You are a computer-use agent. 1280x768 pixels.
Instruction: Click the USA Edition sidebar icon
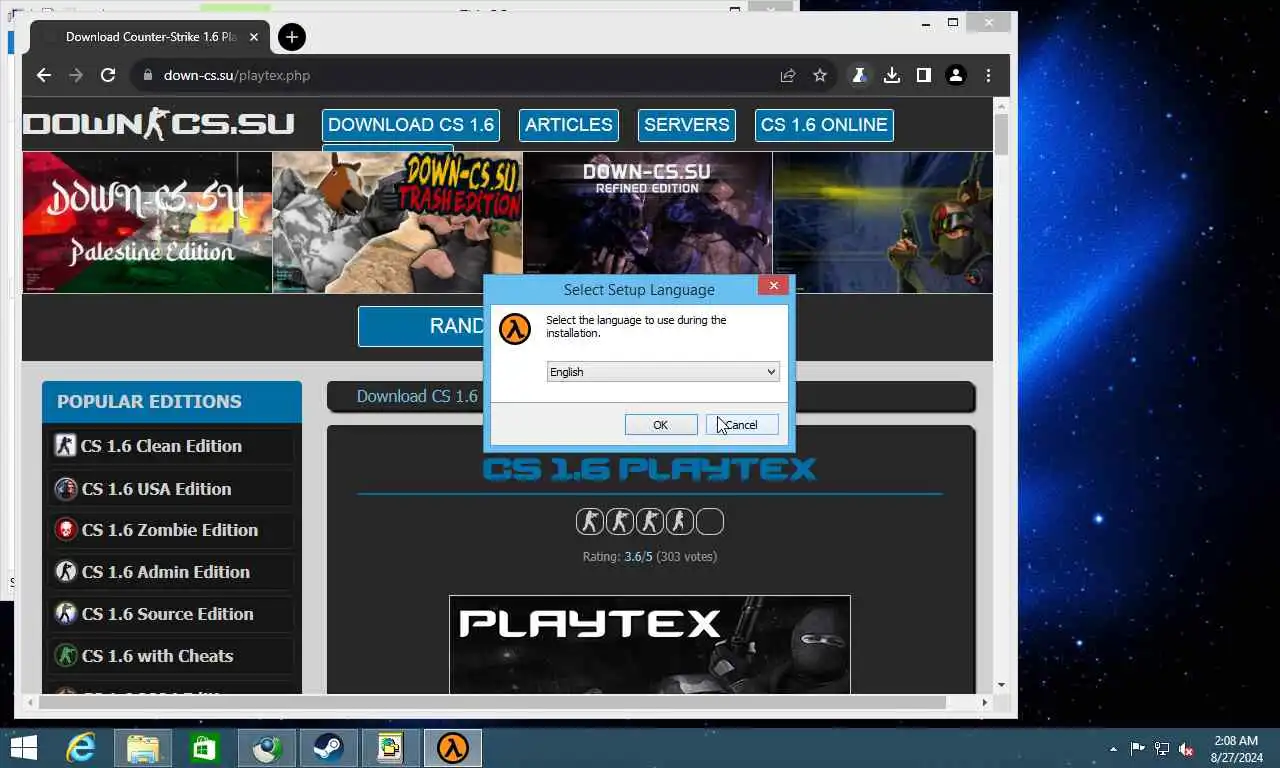coord(65,489)
